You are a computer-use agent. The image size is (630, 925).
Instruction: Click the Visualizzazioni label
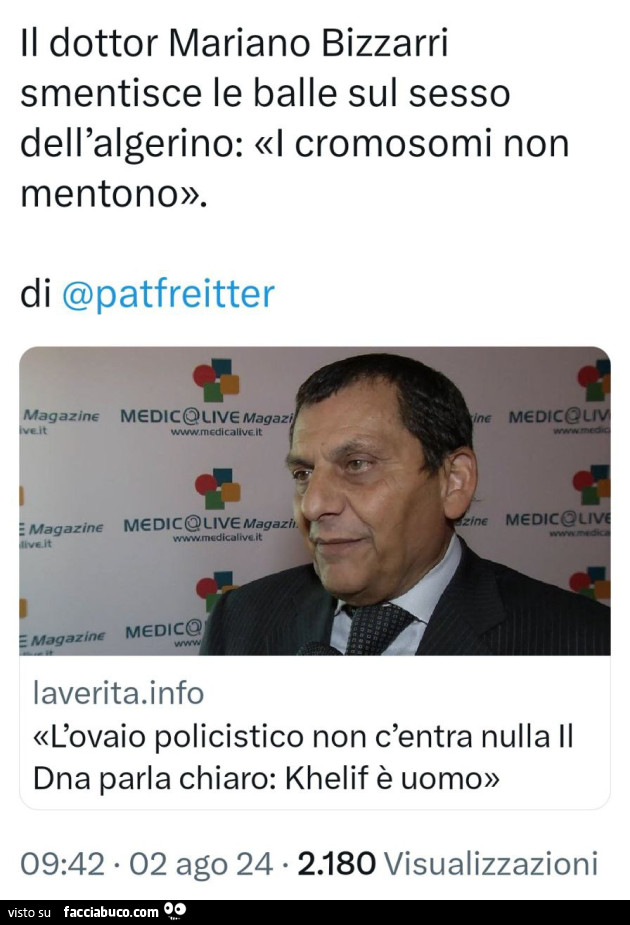(490, 862)
